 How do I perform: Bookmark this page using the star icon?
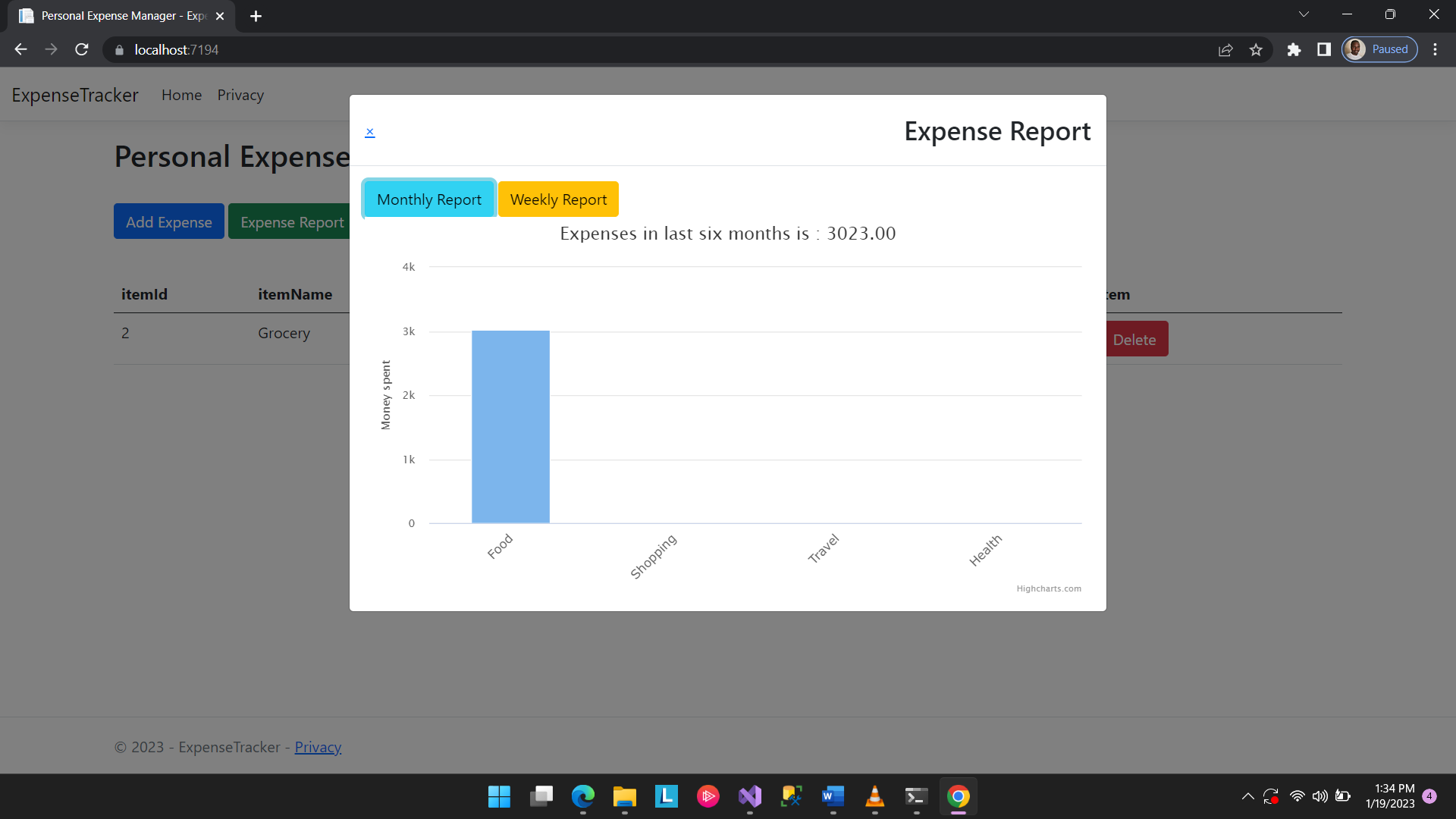(x=1256, y=49)
